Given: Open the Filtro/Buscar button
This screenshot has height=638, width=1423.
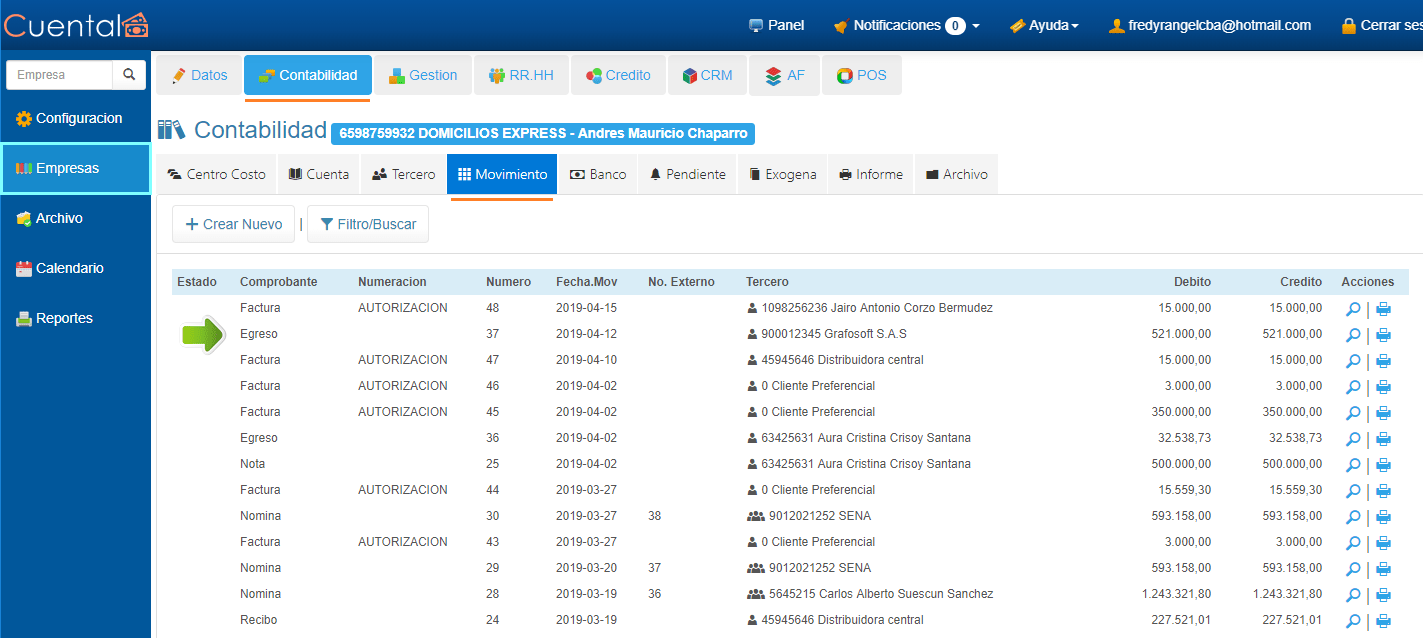Looking at the screenshot, I should [368, 224].
